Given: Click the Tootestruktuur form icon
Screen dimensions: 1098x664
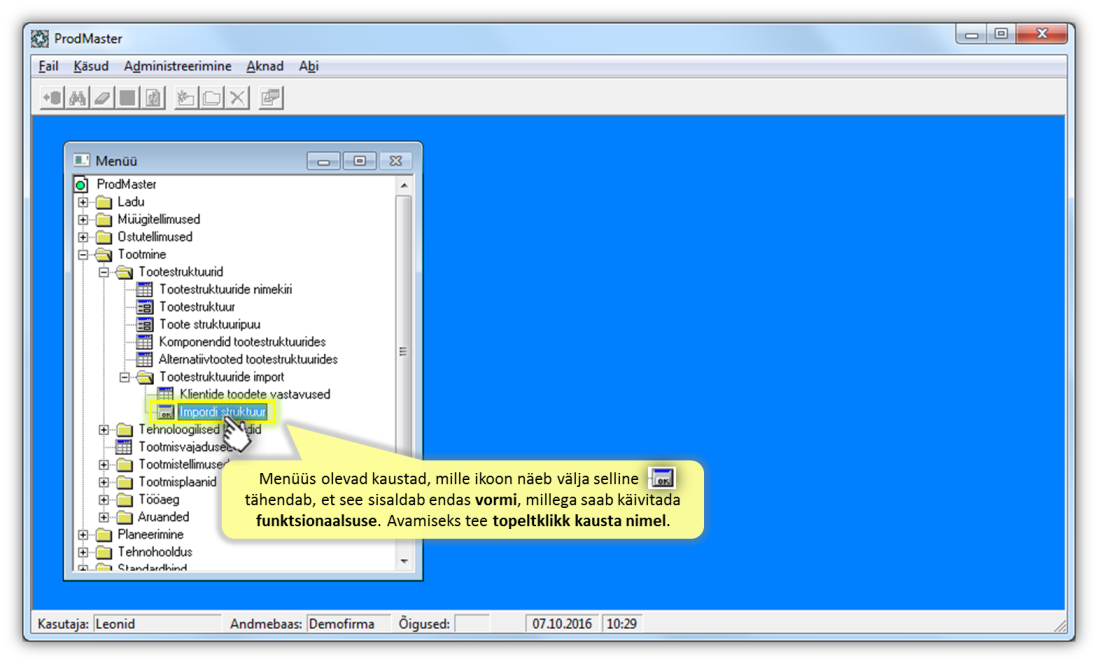Looking at the screenshot, I should coord(144,307).
